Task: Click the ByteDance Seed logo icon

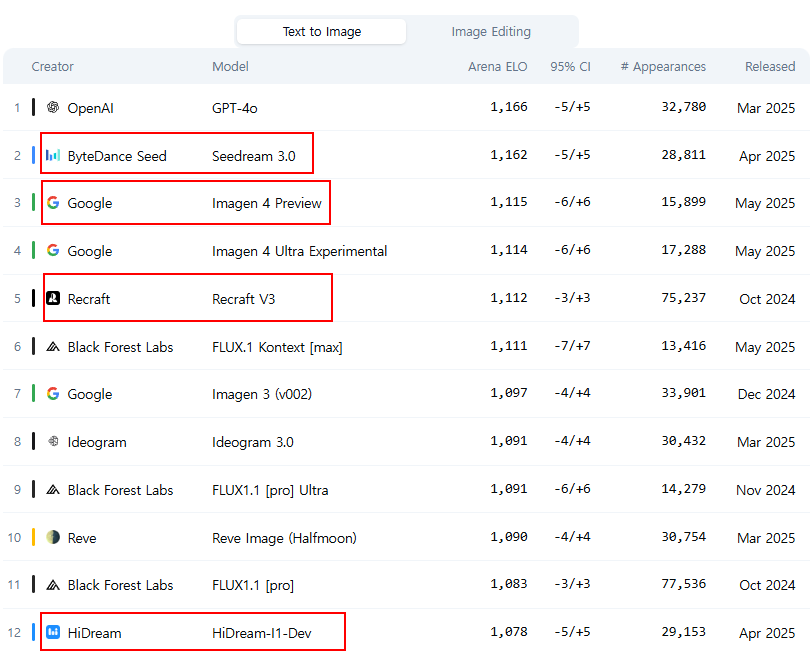Action: [x=53, y=155]
